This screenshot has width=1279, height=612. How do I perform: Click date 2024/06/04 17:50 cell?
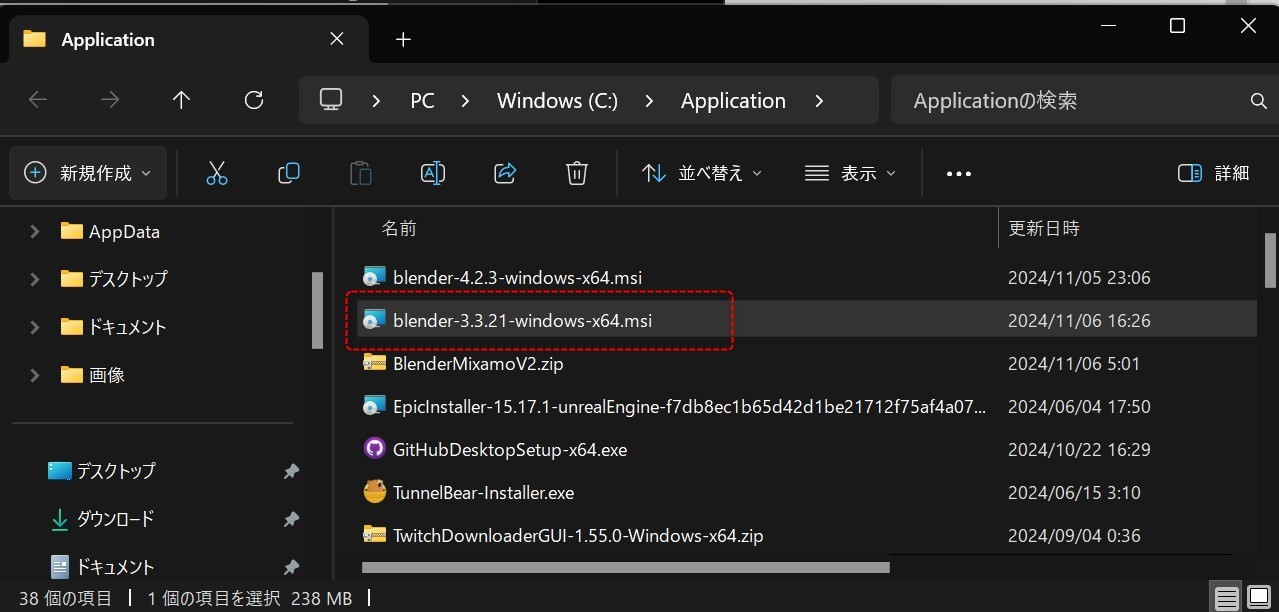[x=1079, y=407]
